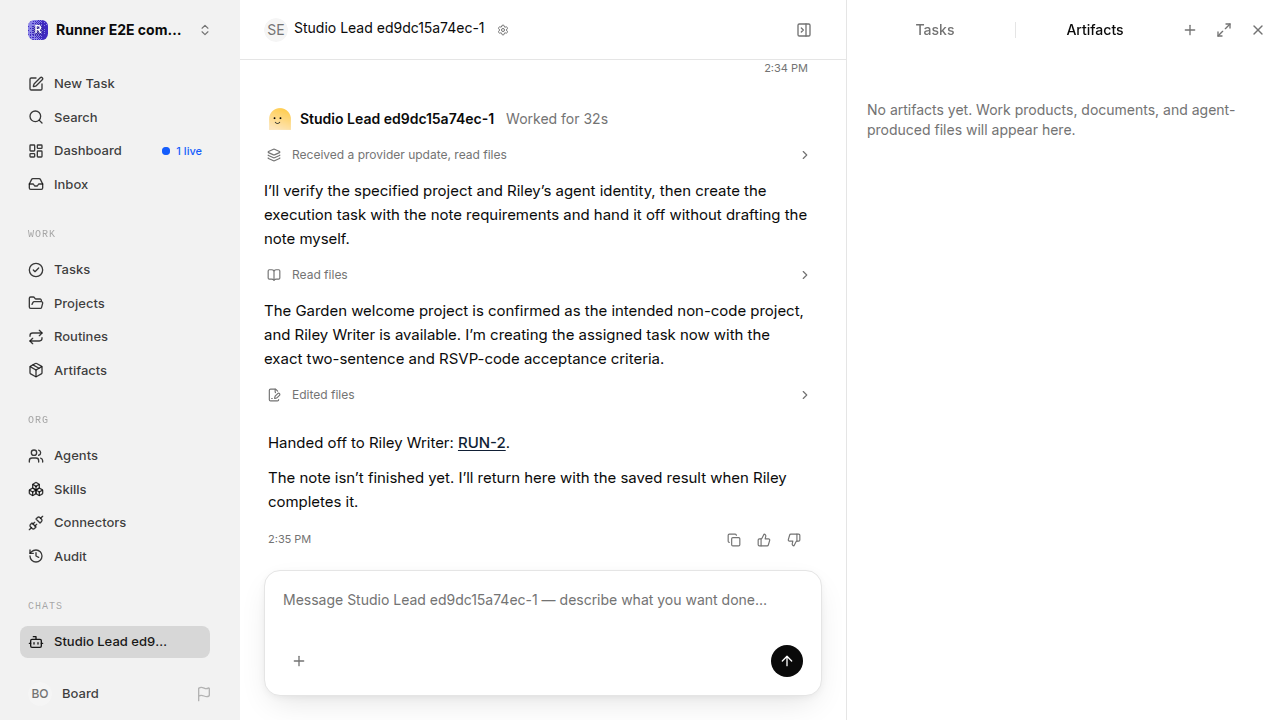
Task: Switch to the Artifacts tab in right panel
Action: point(1095,30)
